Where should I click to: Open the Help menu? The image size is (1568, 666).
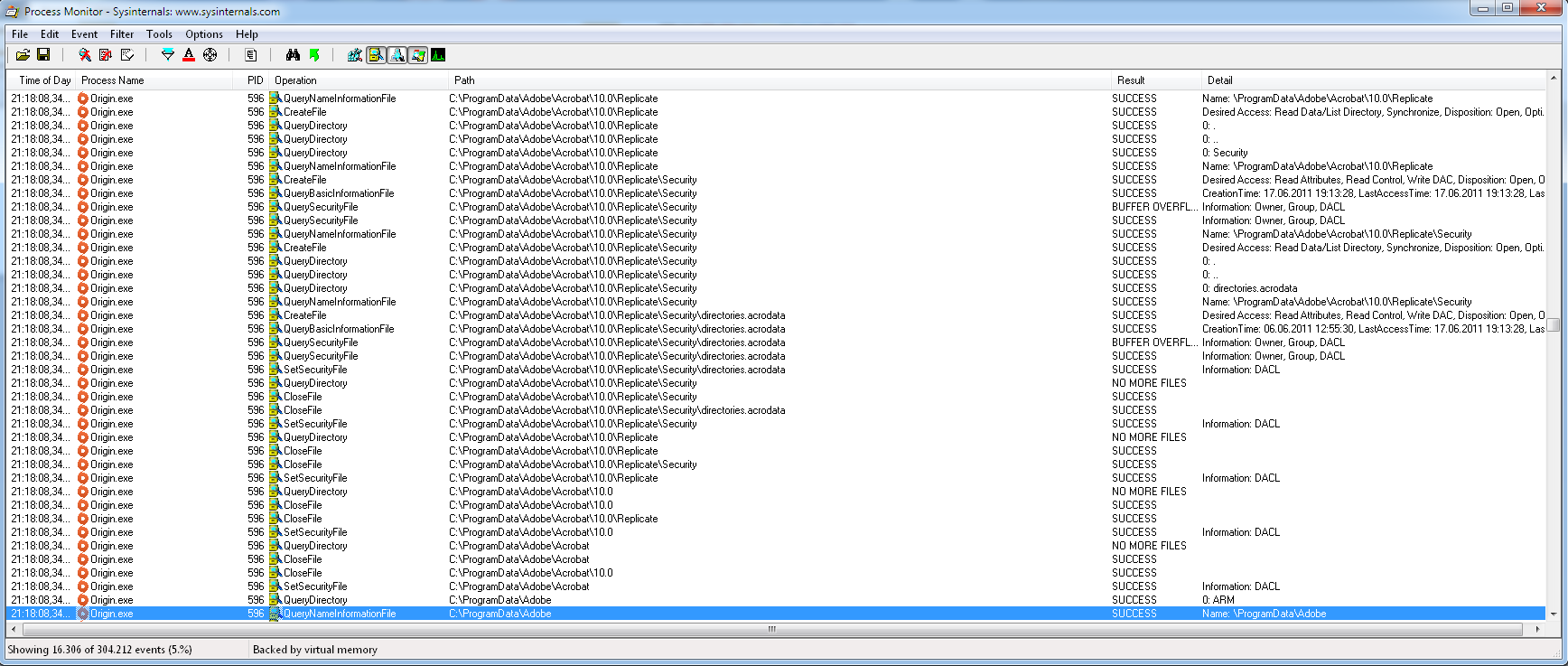click(247, 34)
